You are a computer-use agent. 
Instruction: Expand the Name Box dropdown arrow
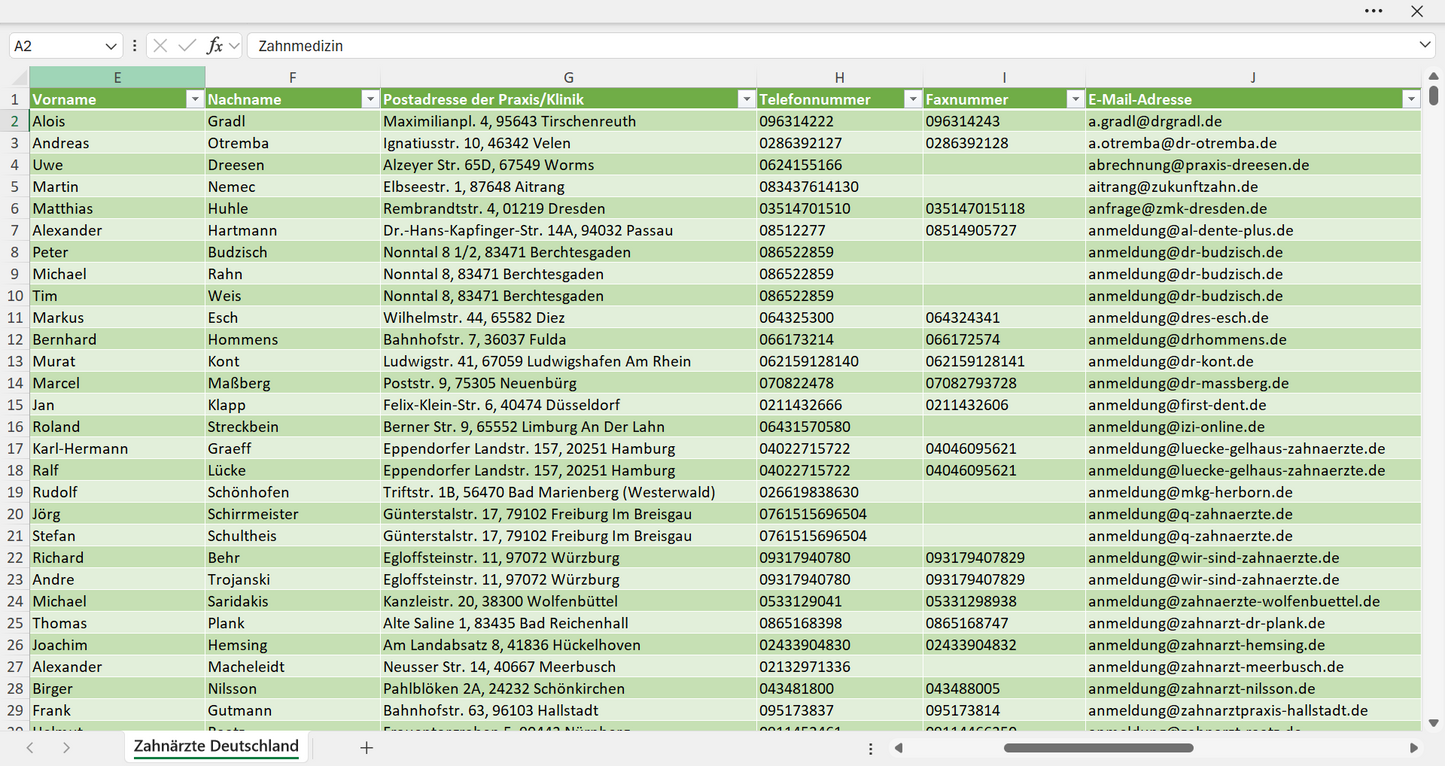[x=111, y=46]
